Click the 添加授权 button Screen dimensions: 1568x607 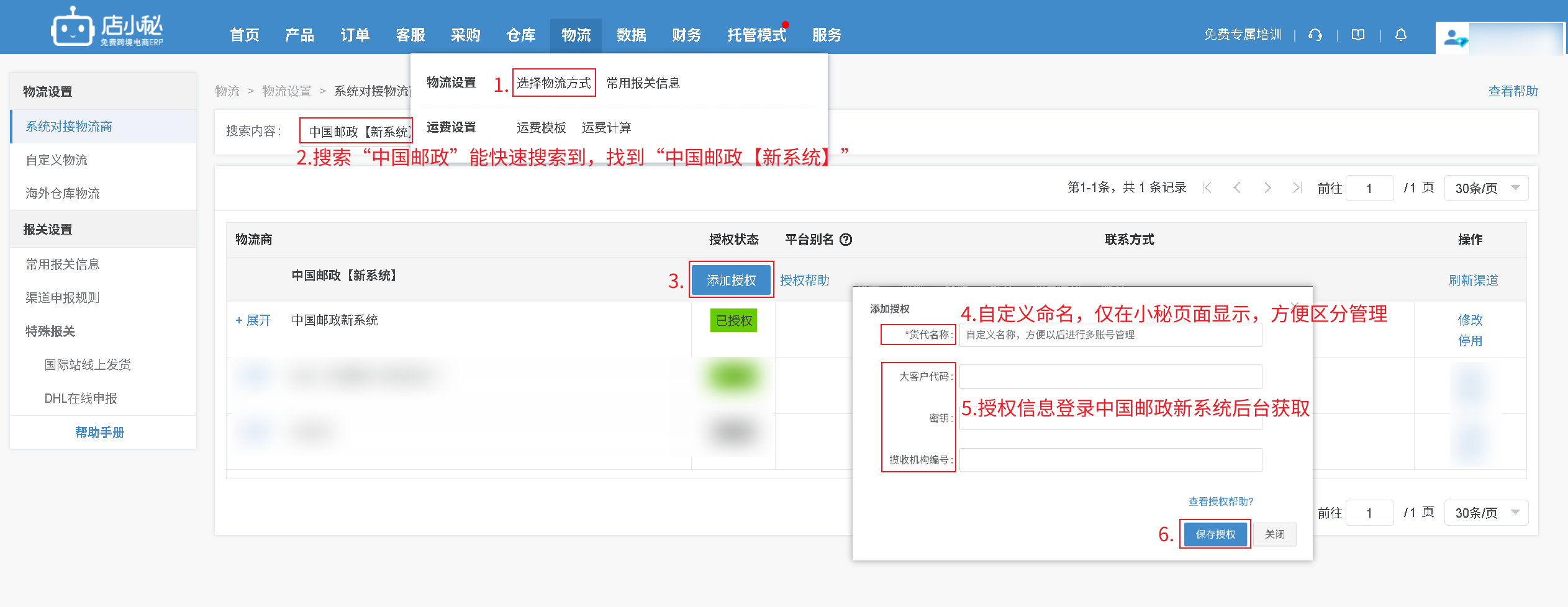coord(731,280)
